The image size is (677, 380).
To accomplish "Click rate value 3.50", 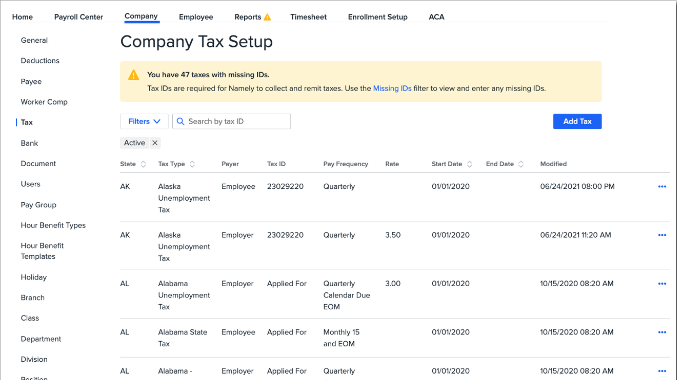I will (393, 235).
